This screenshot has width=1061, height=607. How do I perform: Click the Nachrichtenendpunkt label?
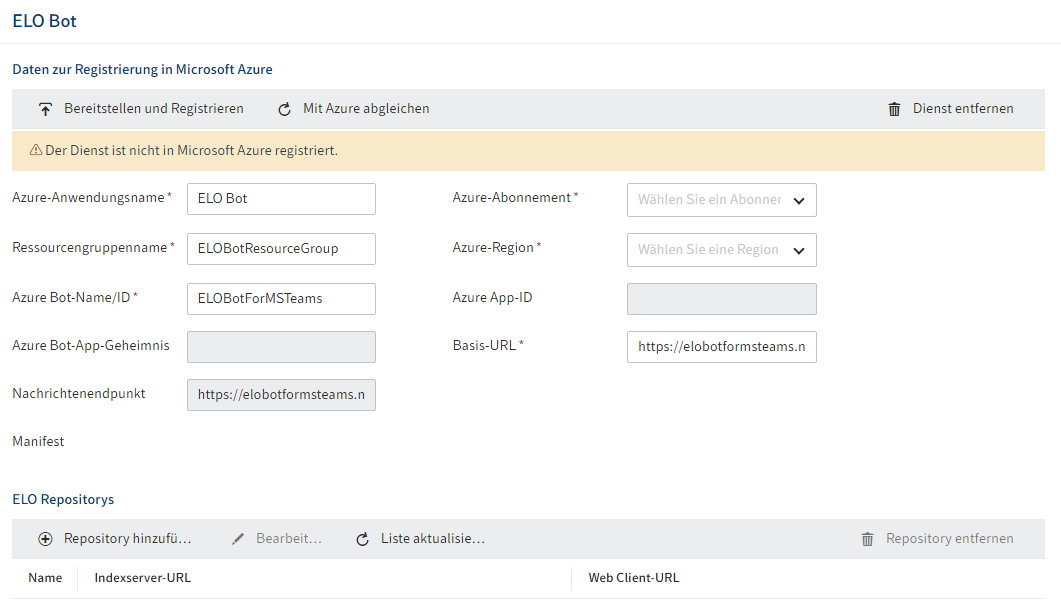(79, 394)
